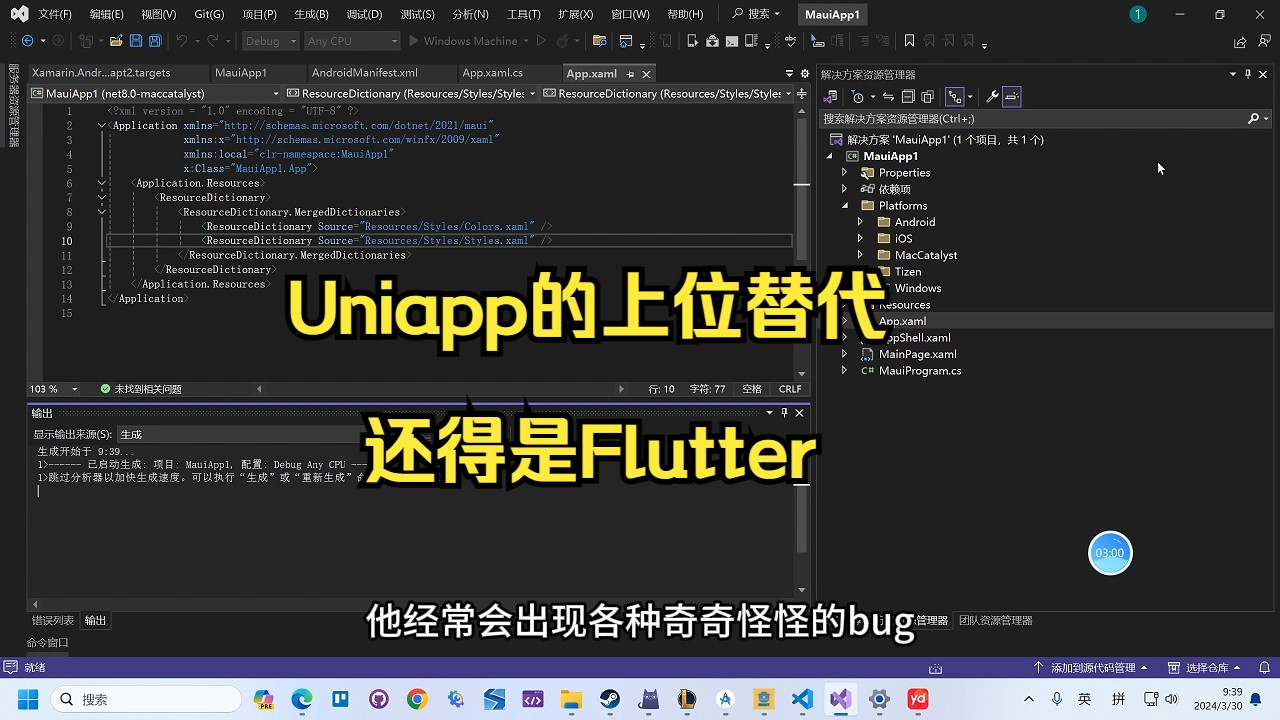Toggle auto-hide pin on Output panel
The height and width of the screenshot is (720, 1280).
pyautogui.click(x=784, y=413)
